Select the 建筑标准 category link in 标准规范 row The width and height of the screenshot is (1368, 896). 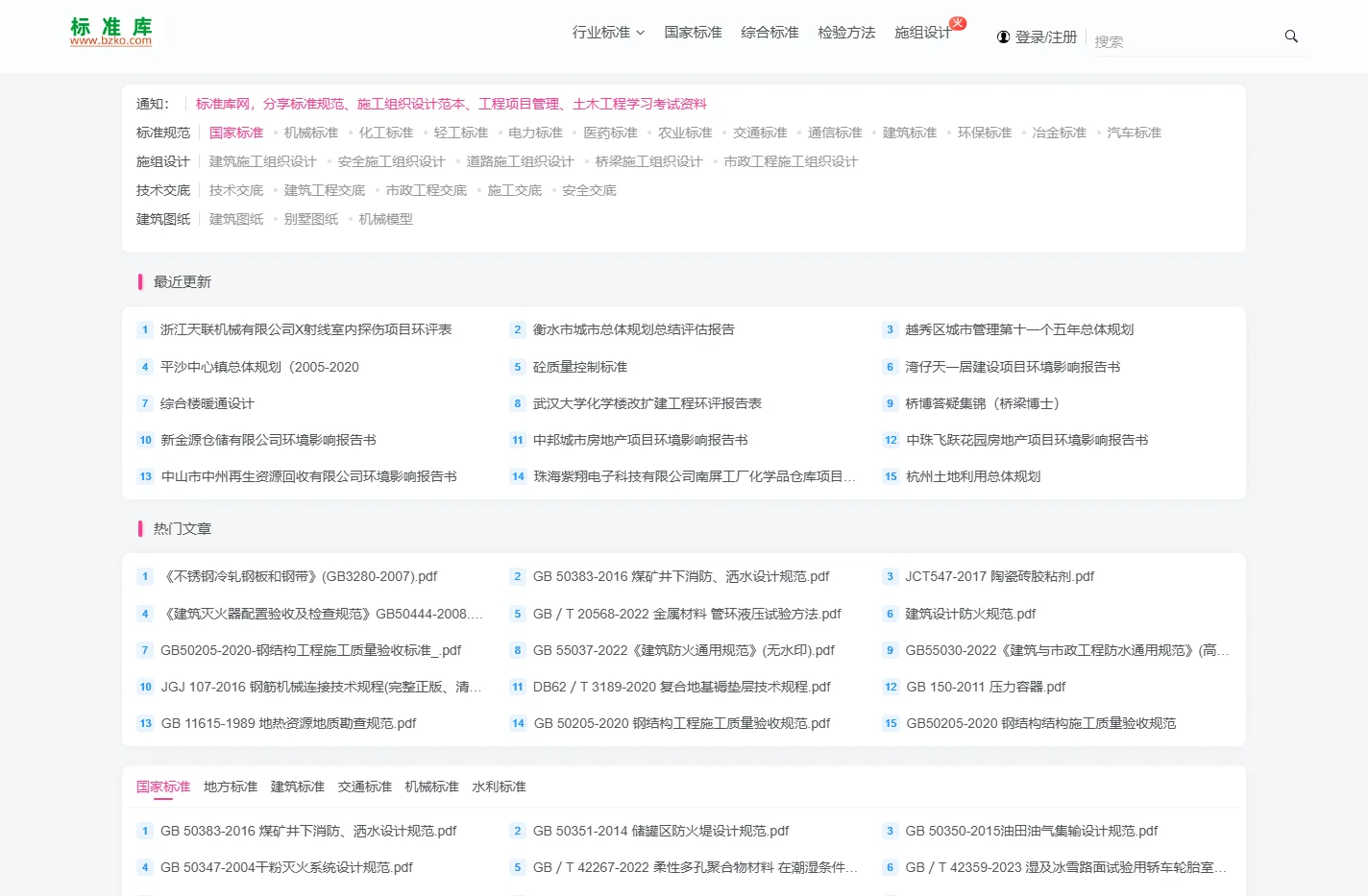tap(910, 133)
